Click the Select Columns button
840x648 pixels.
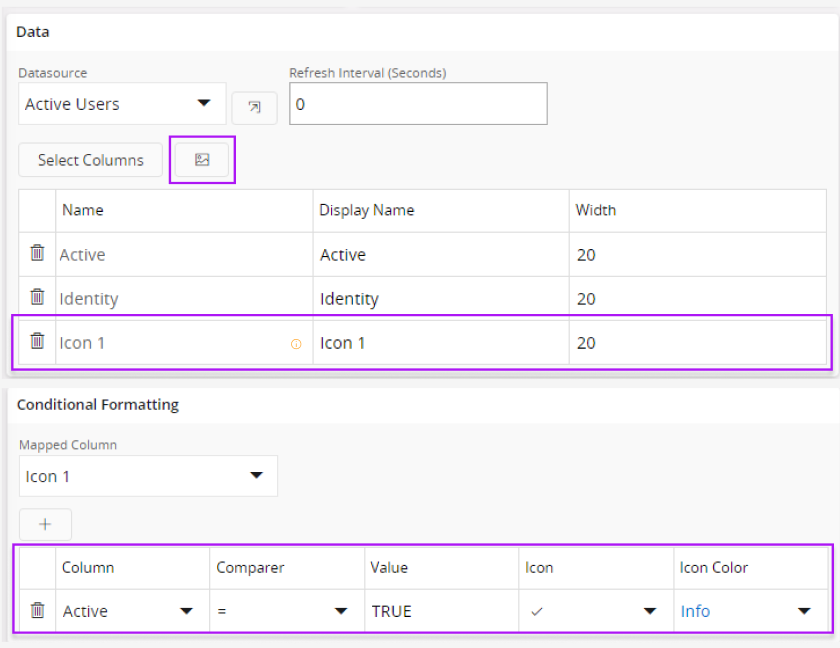(x=90, y=159)
